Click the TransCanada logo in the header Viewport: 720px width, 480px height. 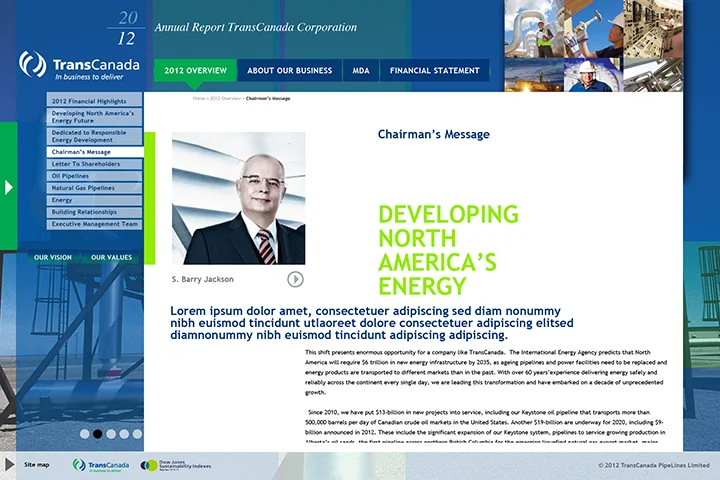tap(79, 66)
